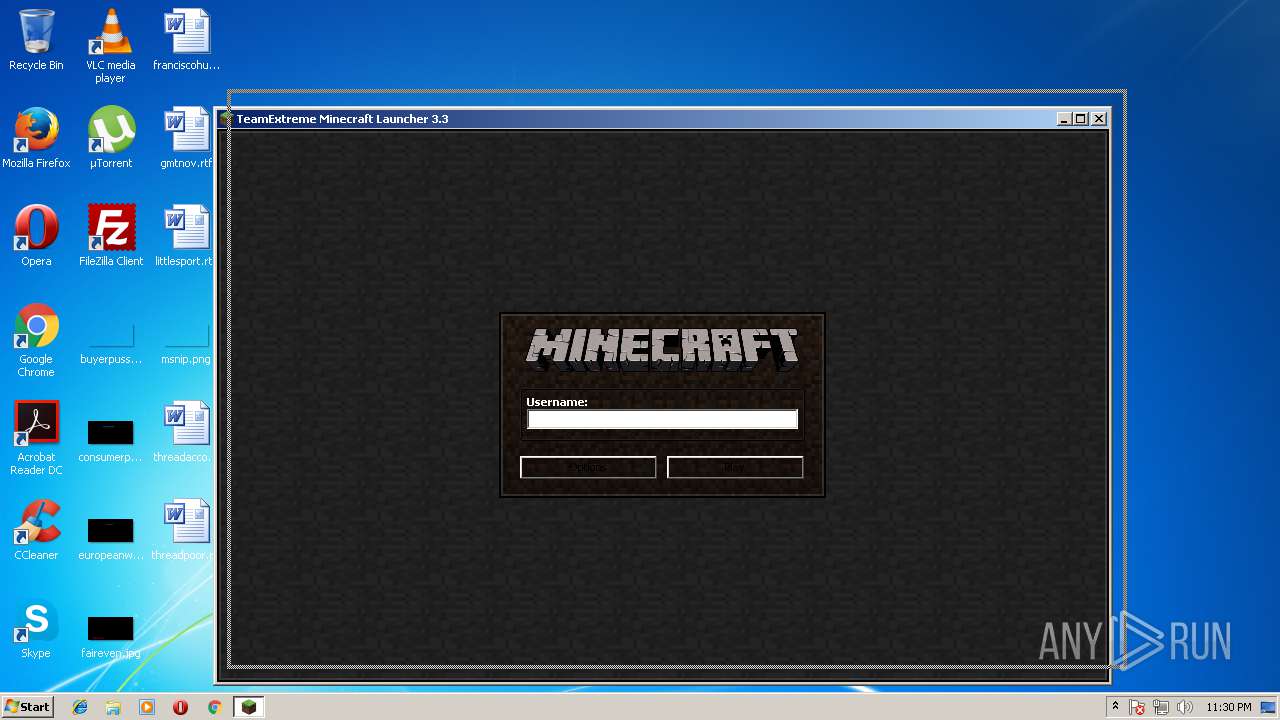Open the launcher Options button
1280x720 pixels.
(x=588, y=467)
